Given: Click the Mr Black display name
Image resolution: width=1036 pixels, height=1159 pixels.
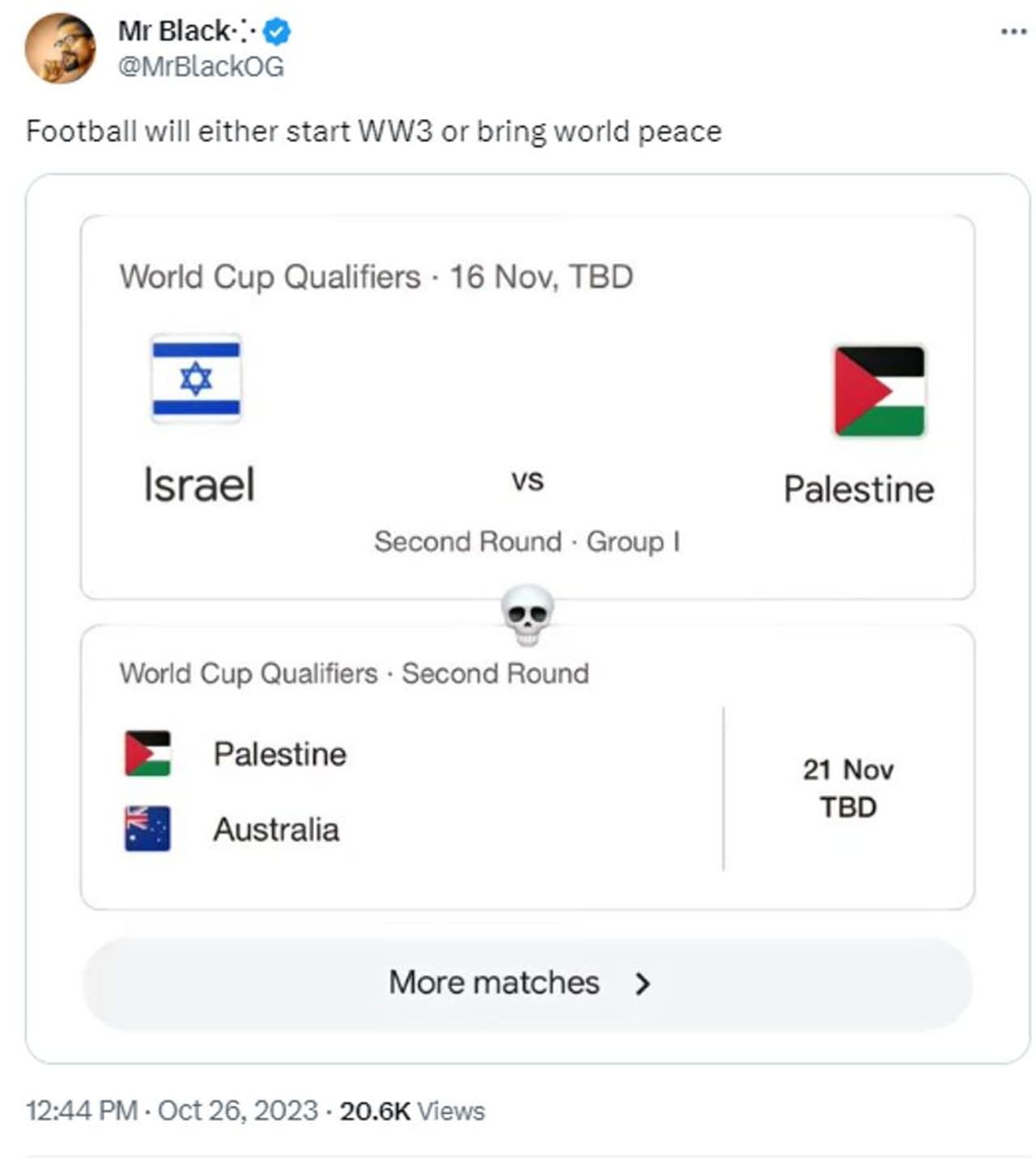Looking at the screenshot, I should pos(173,32).
